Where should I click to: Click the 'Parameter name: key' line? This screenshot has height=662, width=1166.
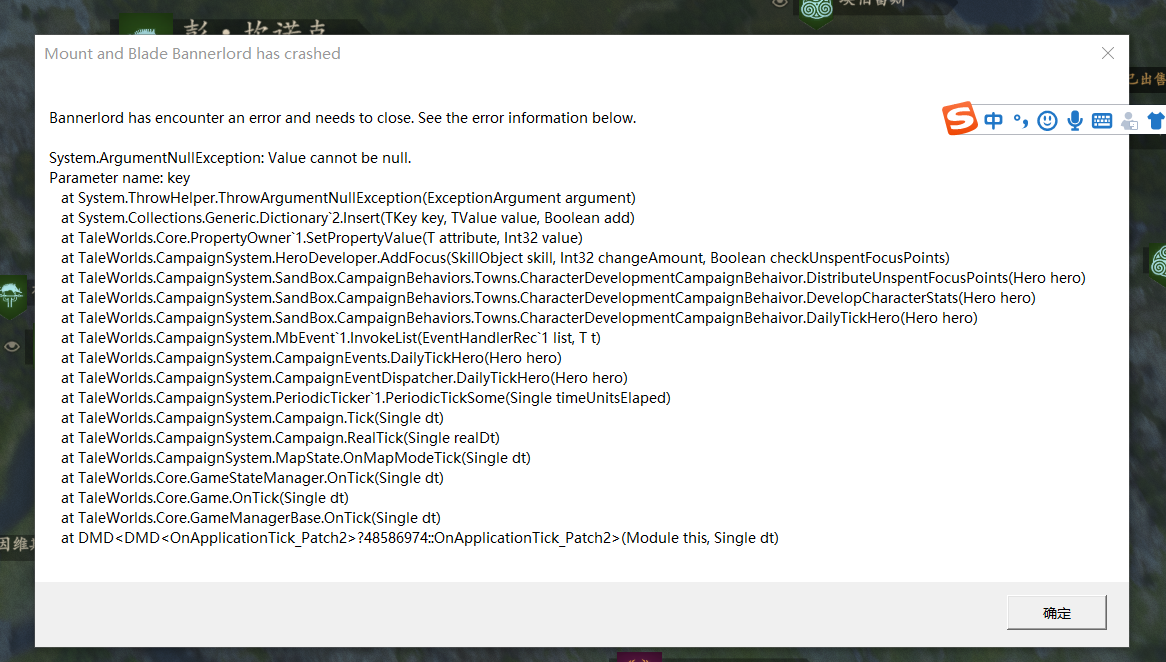pyautogui.click(x=120, y=178)
